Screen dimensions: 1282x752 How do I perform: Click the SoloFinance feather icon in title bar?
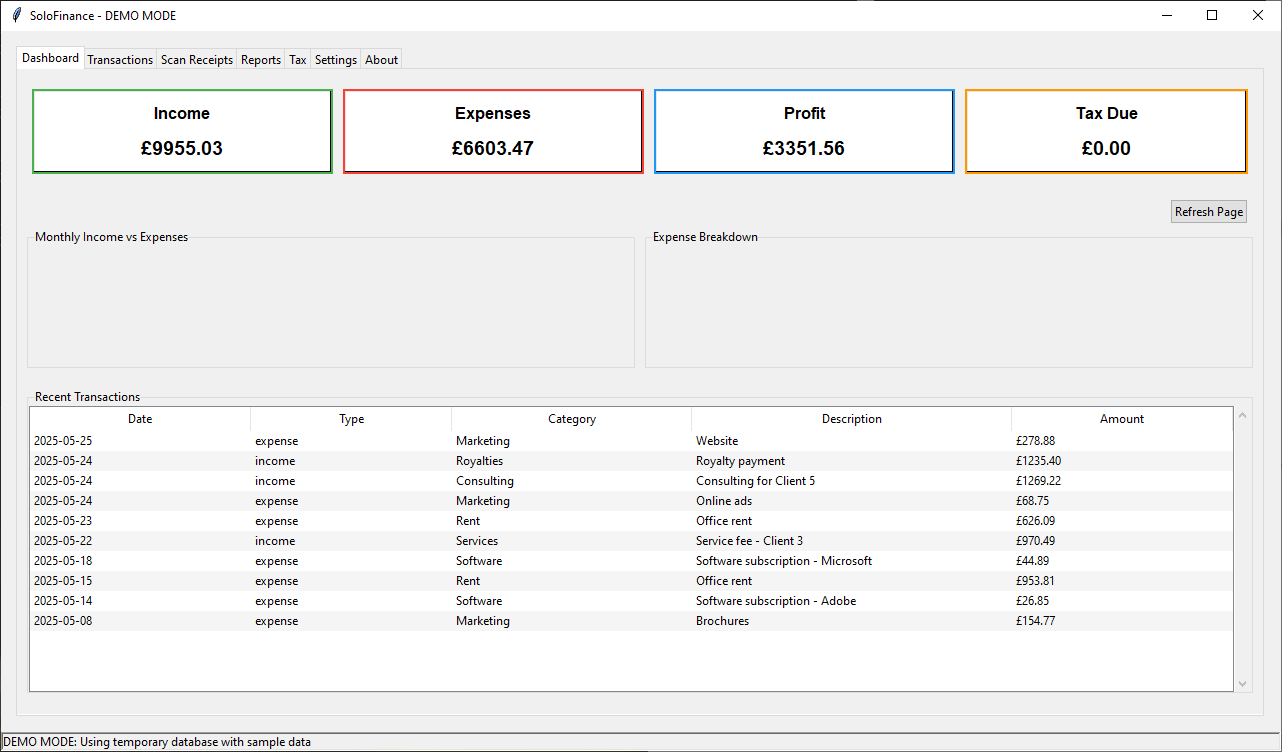pyautogui.click(x=16, y=16)
